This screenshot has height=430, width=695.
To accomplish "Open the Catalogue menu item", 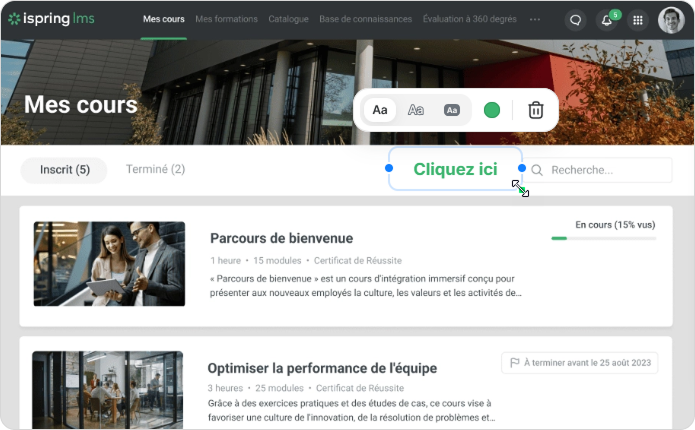I will pyautogui.click(x=288, y=19).
